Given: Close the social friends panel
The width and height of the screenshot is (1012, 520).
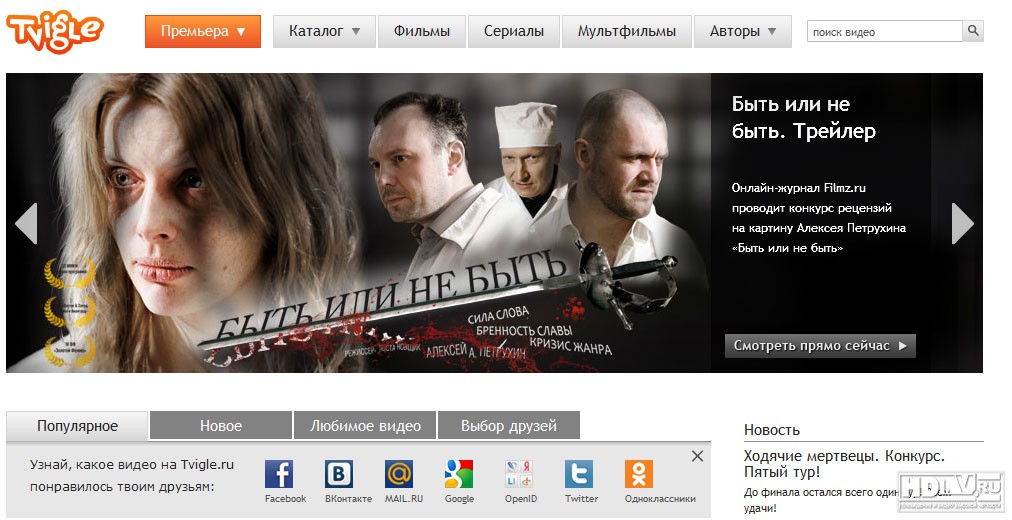Looking at the screenshot, I should [x=697, y=456].
